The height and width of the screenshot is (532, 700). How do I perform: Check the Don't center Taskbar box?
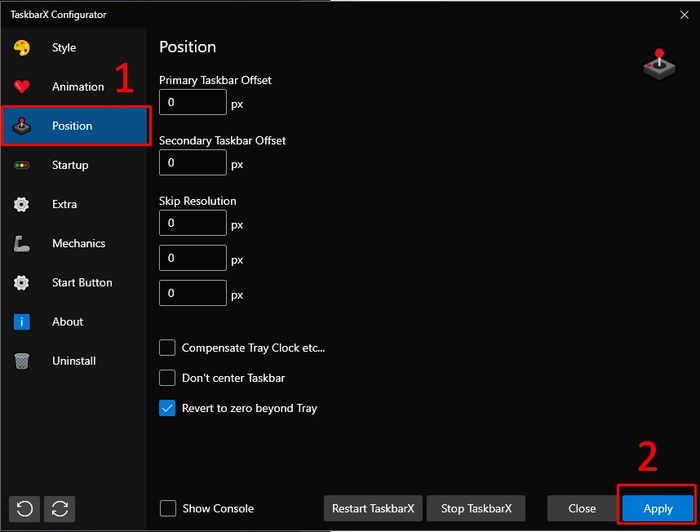(x=167, y=378)
